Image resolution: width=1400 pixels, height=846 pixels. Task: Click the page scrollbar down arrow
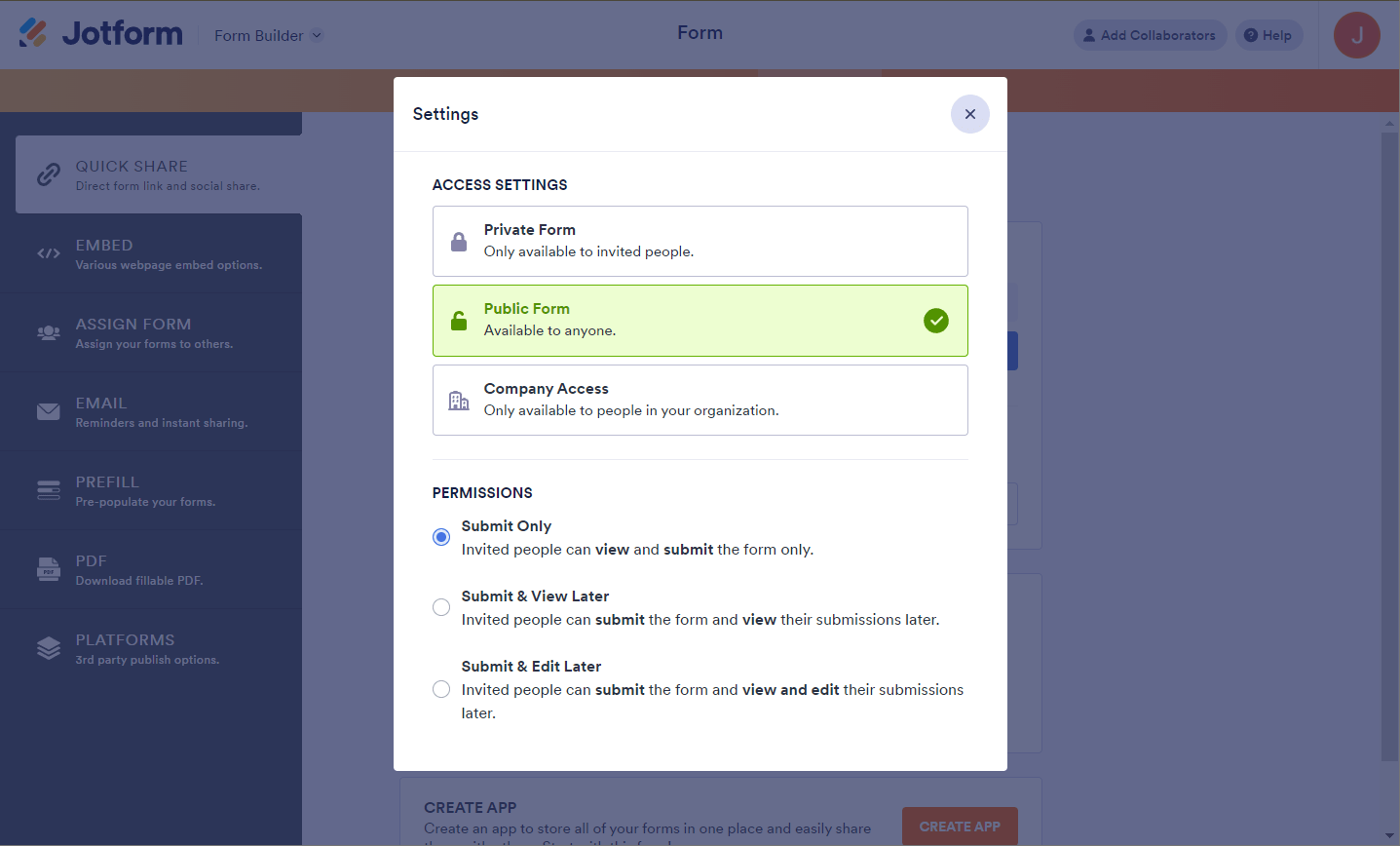click(x=1390, y=836)
